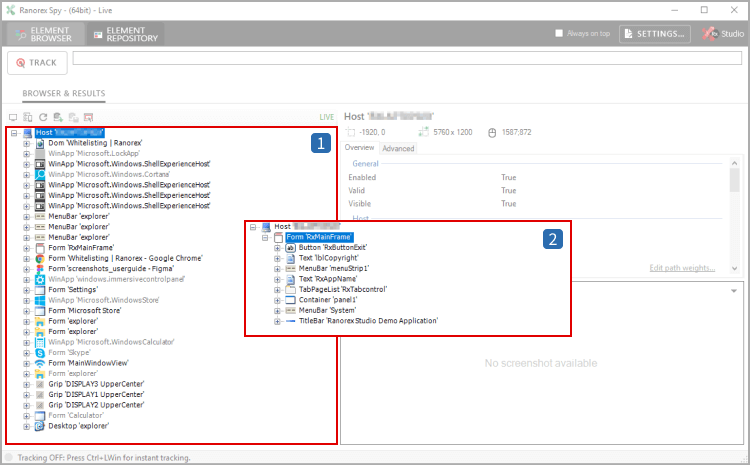Click the globe icon of Dom 'Whitelisting | Ranorex'
This screenshot has width=750, height=465.
tap(40, 143)
